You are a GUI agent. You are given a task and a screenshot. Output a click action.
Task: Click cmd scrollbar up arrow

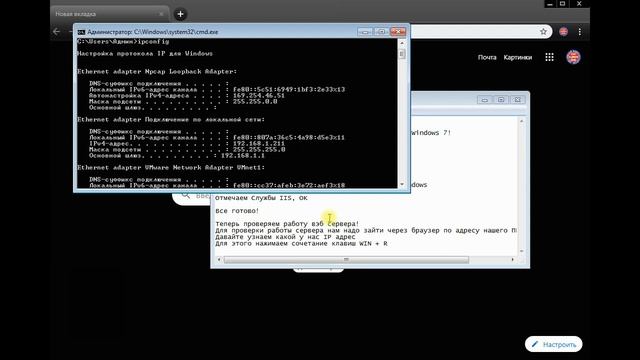pos(402,43)
